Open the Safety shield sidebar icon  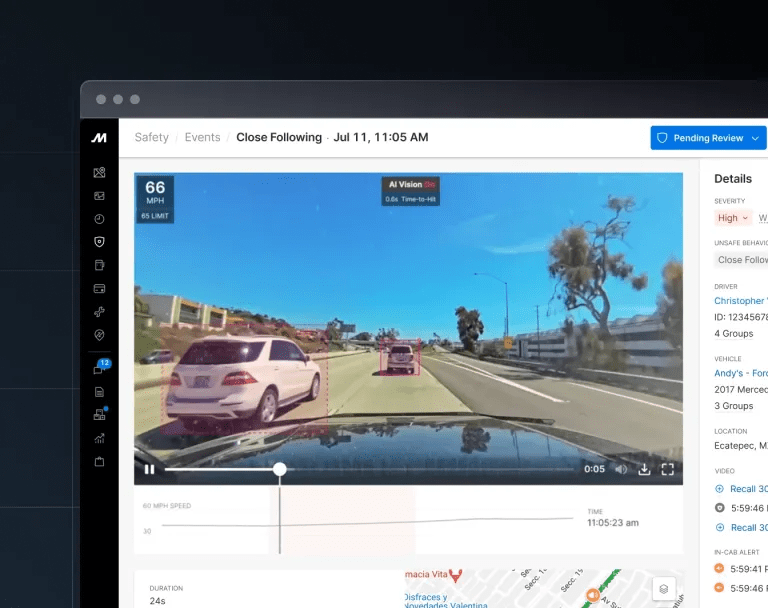(99, 242)
